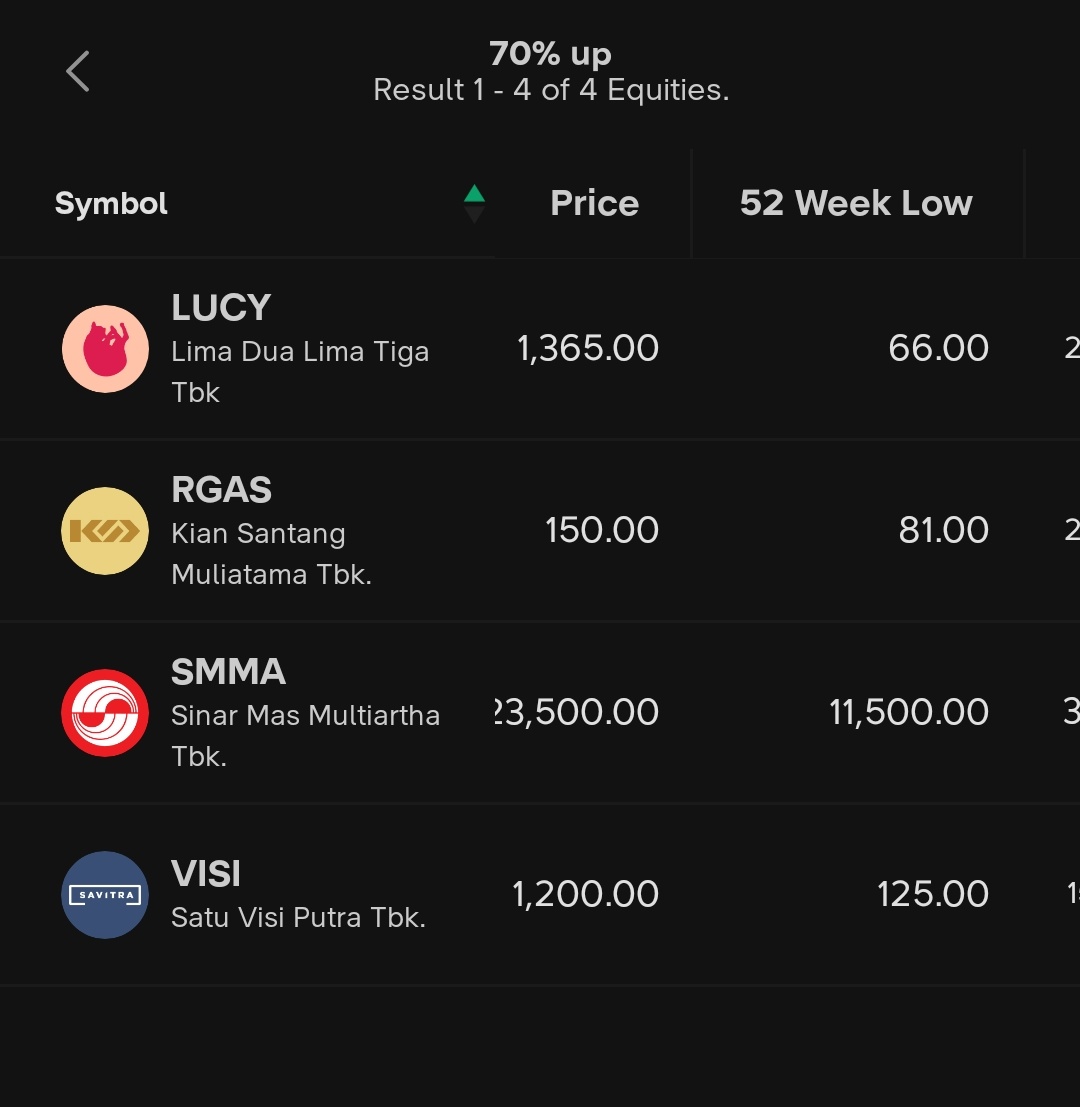Go back using the left chevron arrow
Image resolution: width=1080 pixels, height=1107 pixels.
point(78,71)
